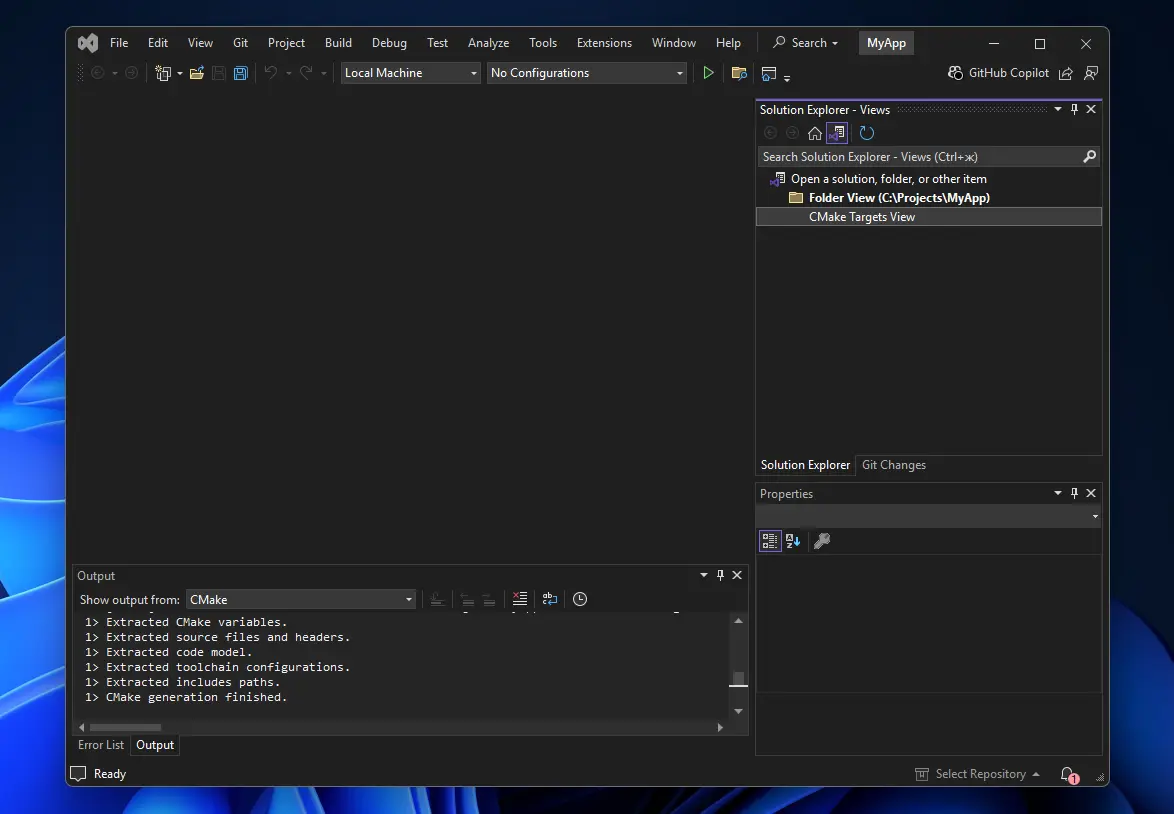The width and height of the screenshot is (1174, 814).
Task: Click Open a solution, folder, or other item
Action: coord(886,178)
